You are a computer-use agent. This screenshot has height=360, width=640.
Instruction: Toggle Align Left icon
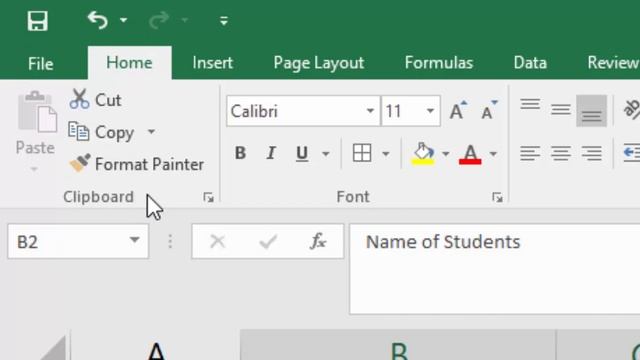tap(530, 153)
